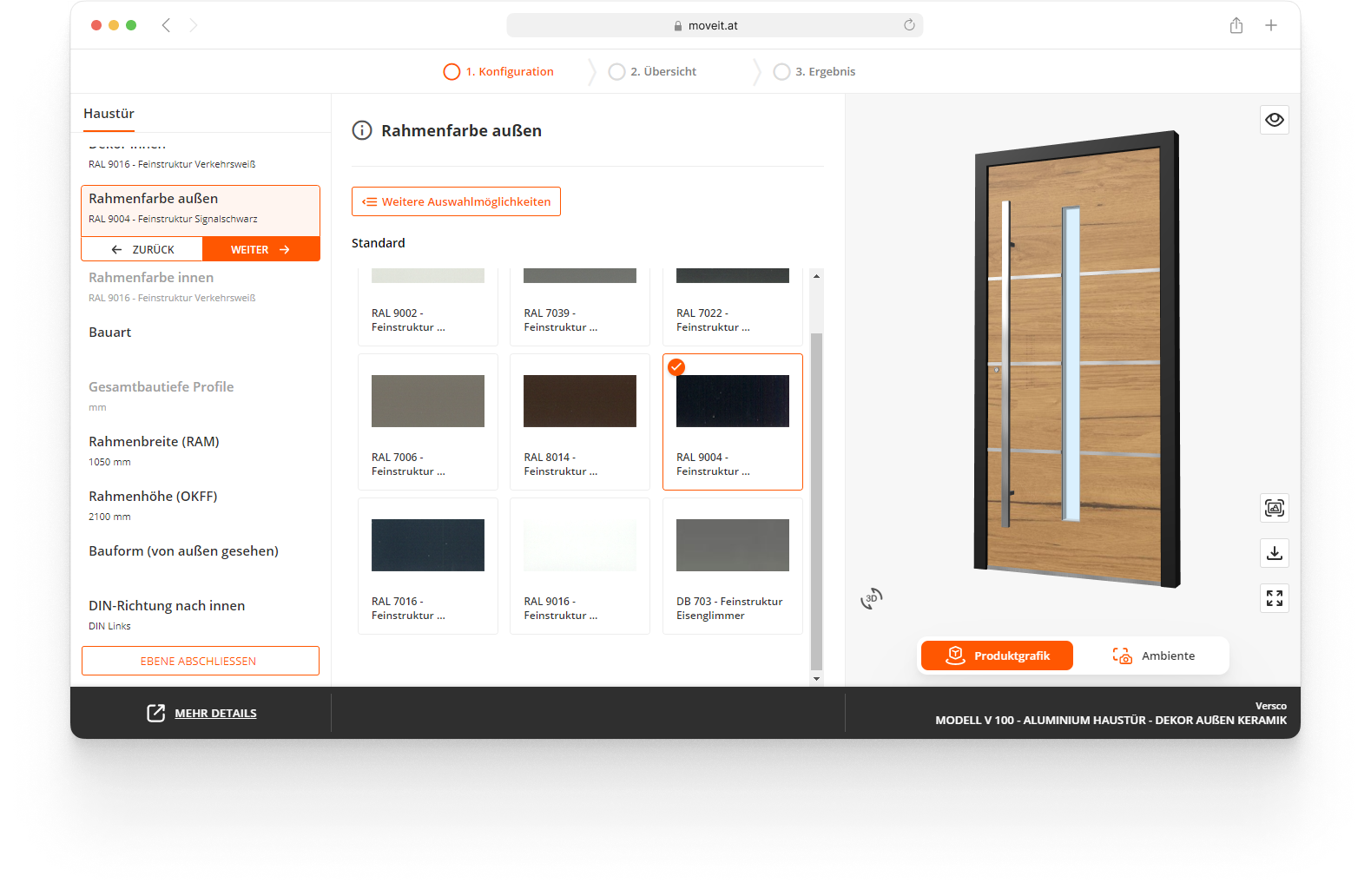This screenshot has height=896, width=1371.
Task: Choose RAL 7039 Feinstruktur color
Action: (580, 306)
